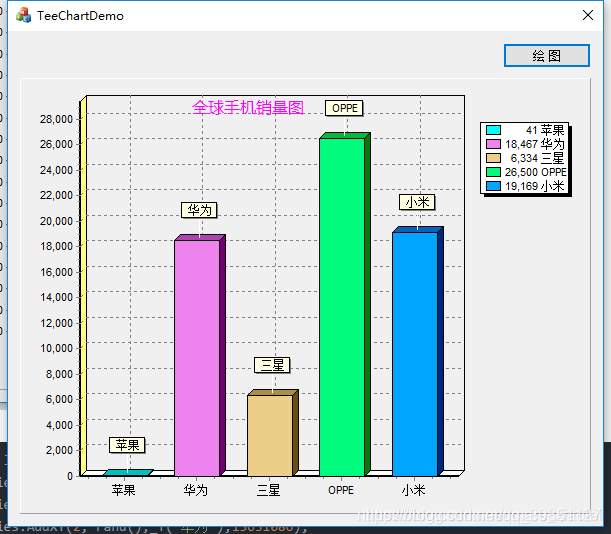The height and width of the screenshot is (534, 611).
Task: Click the 三星 mark label above bar
Action: (x=272, y=365)
